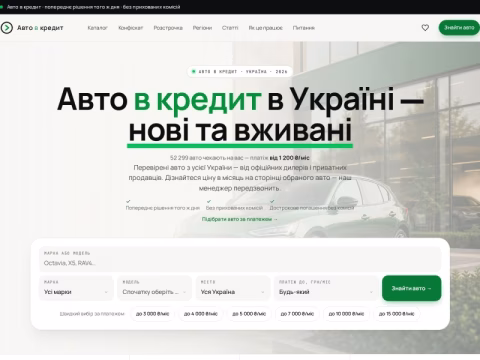Choose the до 4 000 ₴/міс chip
The height and width of the screenshot is (360, 480).
(201, 314)
